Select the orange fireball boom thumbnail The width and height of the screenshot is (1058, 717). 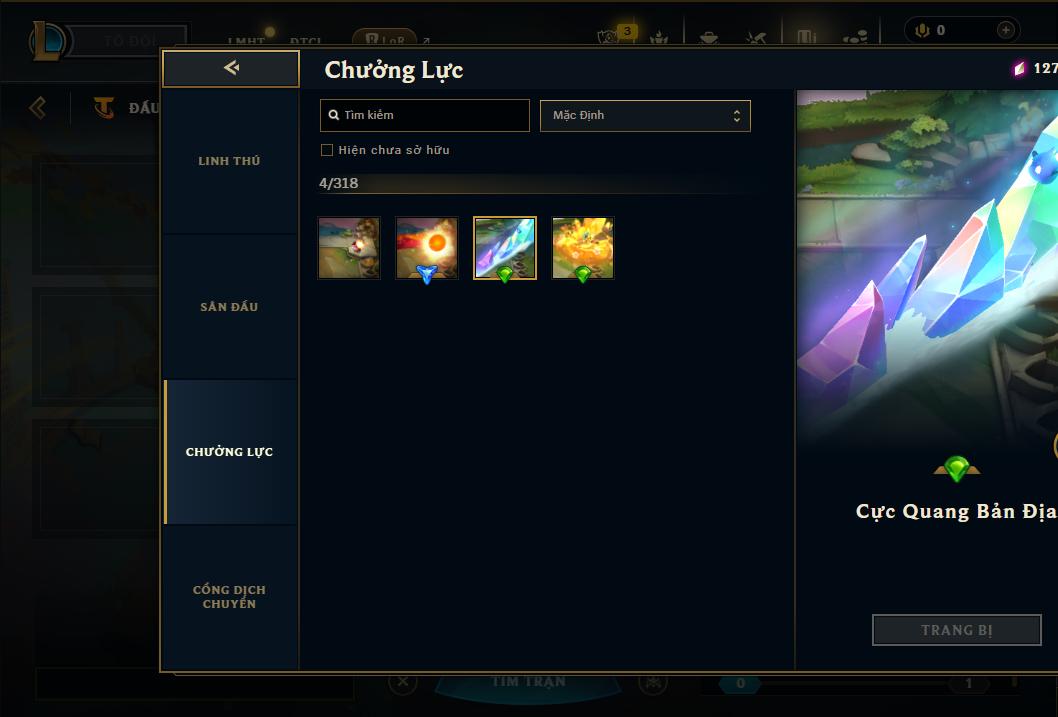click(x=426, y=248)
